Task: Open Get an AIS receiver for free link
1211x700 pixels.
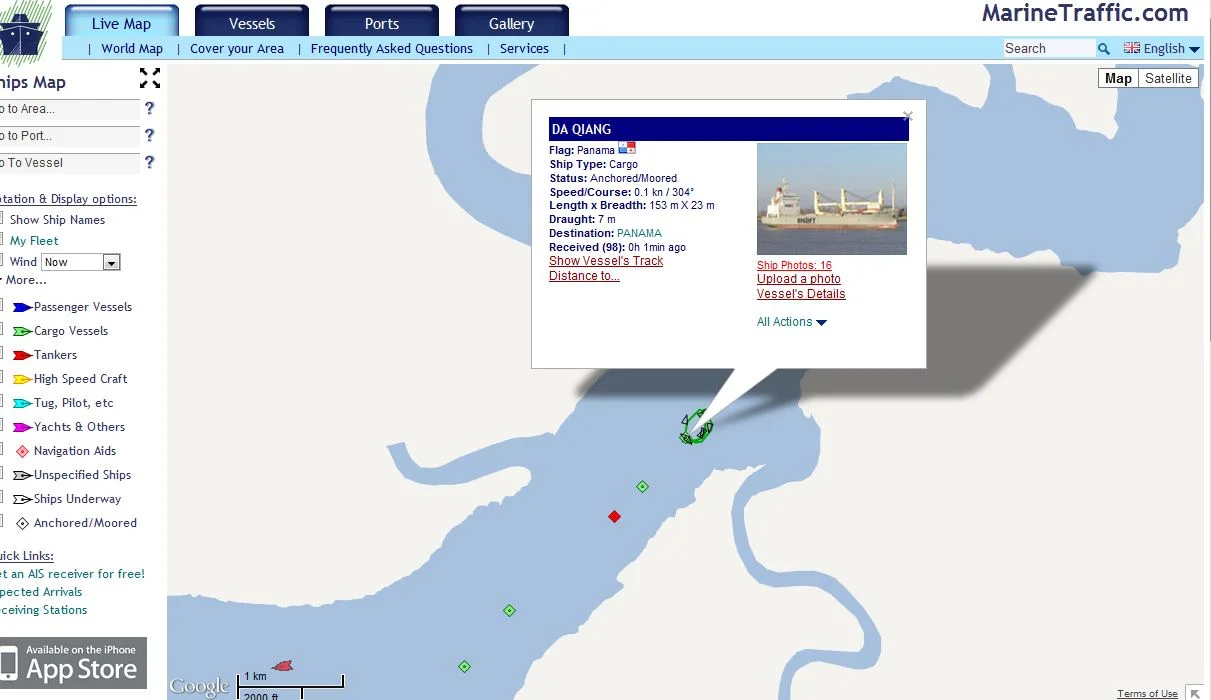Action: pos(72,574)
